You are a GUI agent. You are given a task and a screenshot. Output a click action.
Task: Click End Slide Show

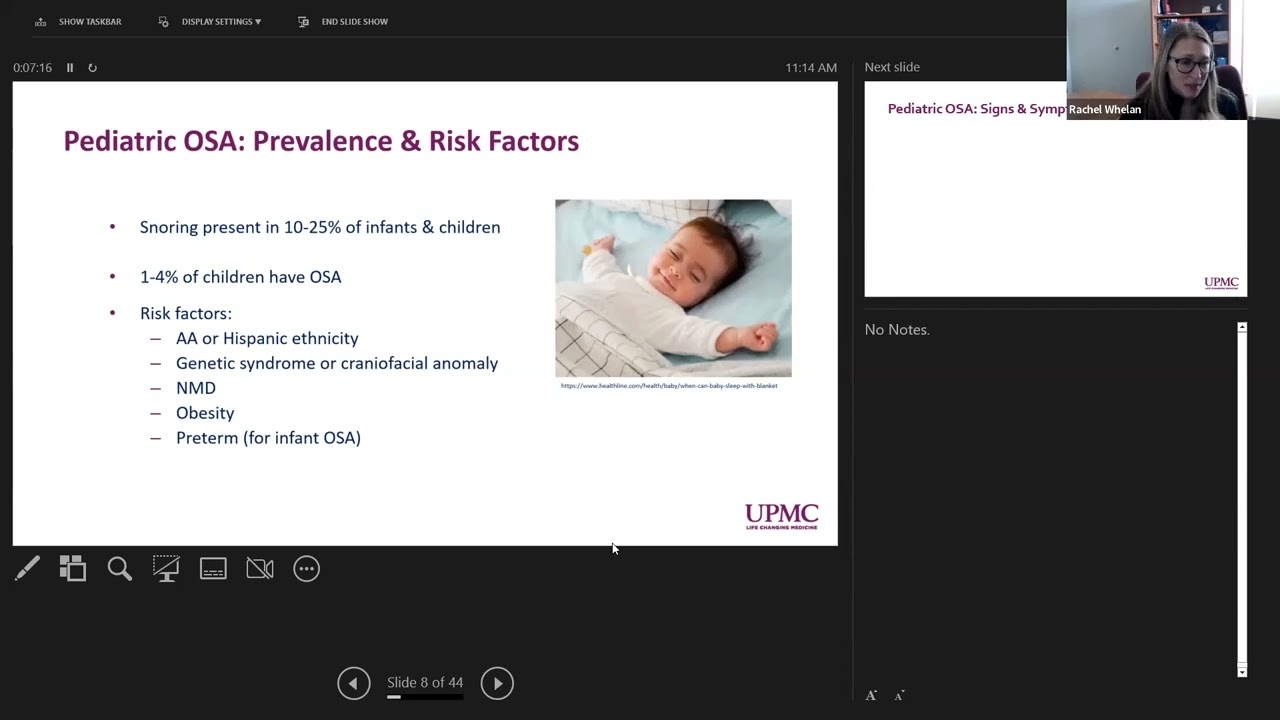point(343,21)
